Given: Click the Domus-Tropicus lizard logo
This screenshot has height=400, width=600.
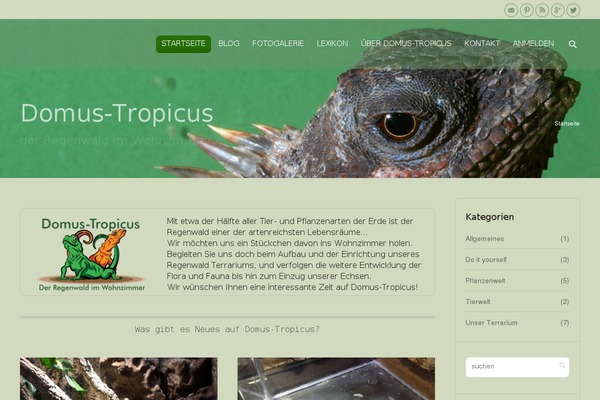Looking at the screenshot, I should point(91,254).
